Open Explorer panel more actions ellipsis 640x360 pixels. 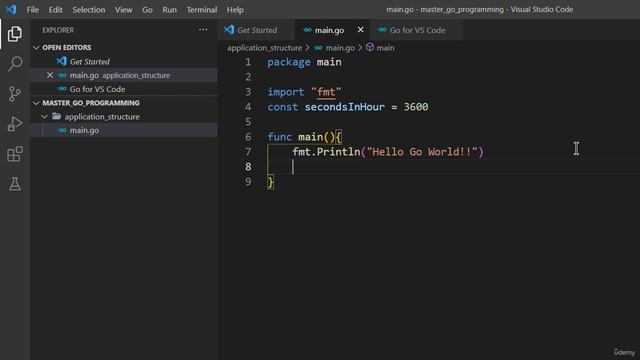[203, 30]
